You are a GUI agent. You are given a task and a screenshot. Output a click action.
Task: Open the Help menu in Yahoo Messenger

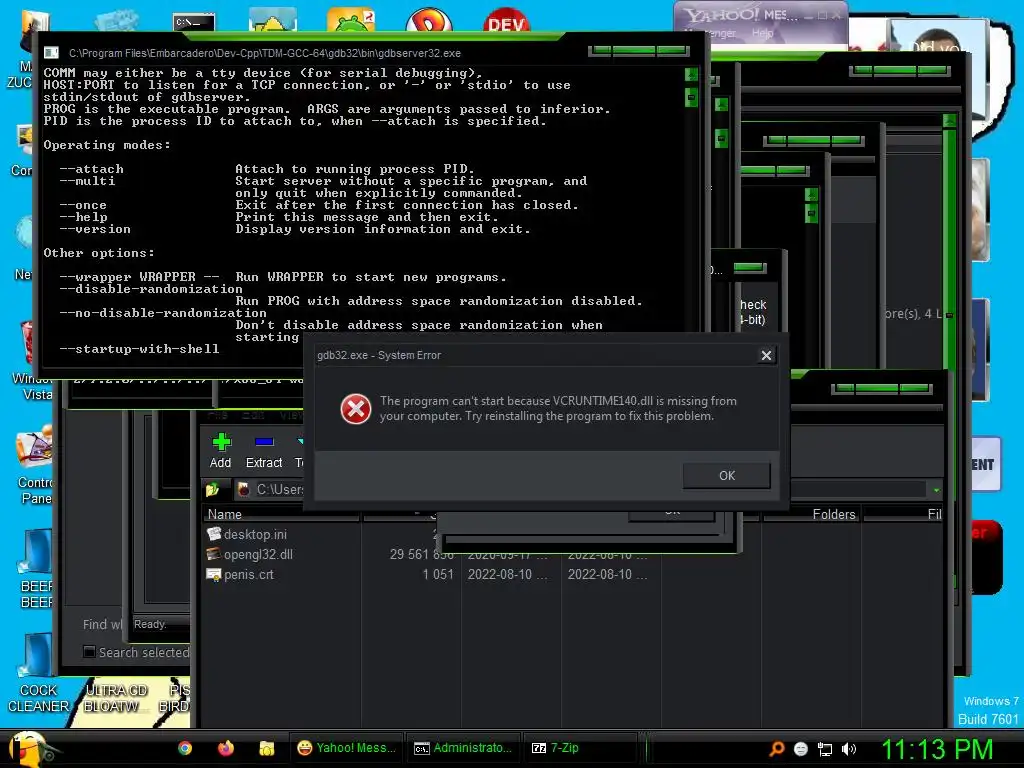762,33
